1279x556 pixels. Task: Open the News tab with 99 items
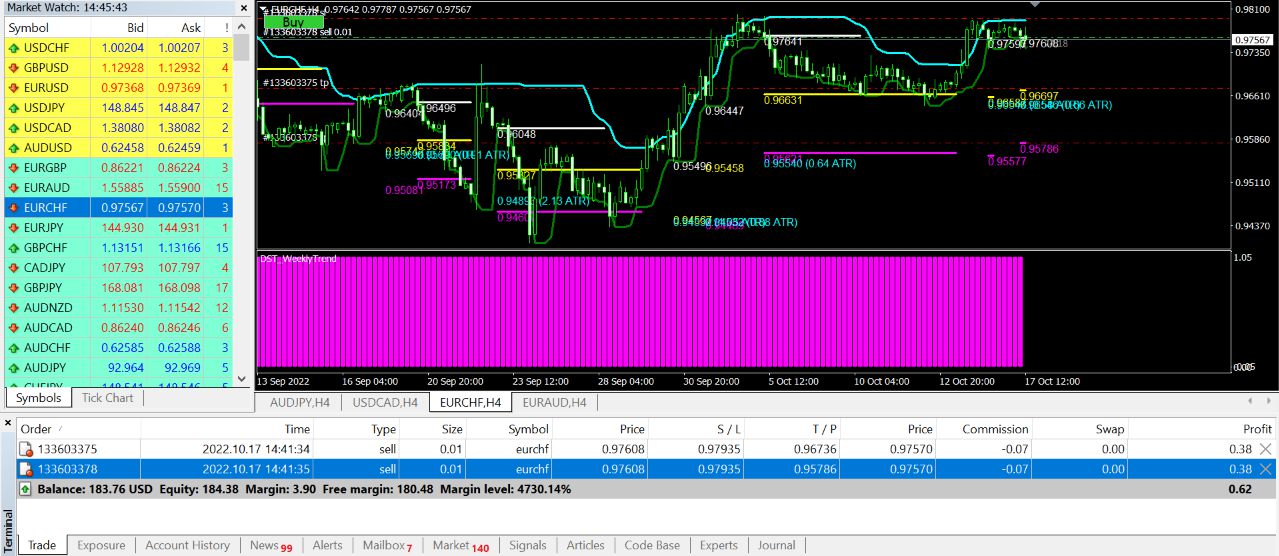(271, 546)
